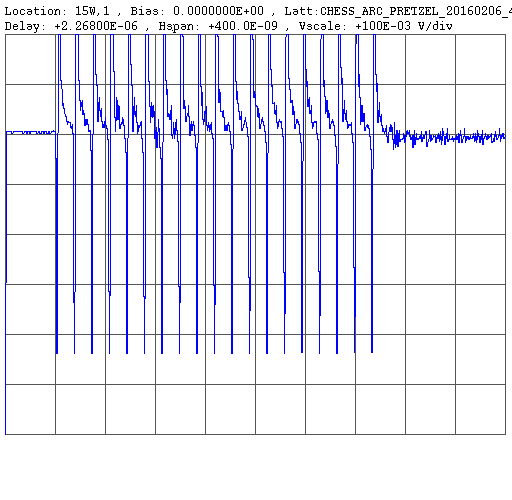
Task: Click the Hspan +400.0E-09 value
Action: click(x=243, y=26)
